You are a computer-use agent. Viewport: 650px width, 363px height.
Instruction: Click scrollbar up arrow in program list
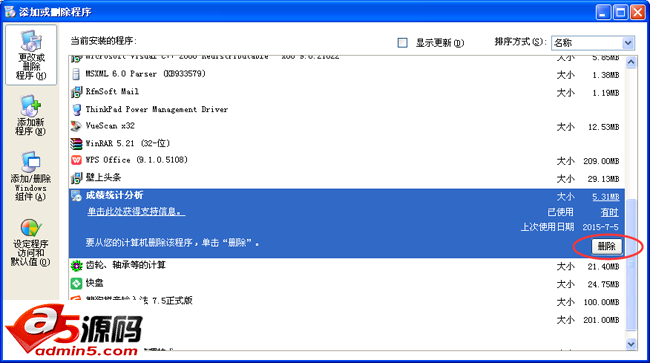click(631, 63)
